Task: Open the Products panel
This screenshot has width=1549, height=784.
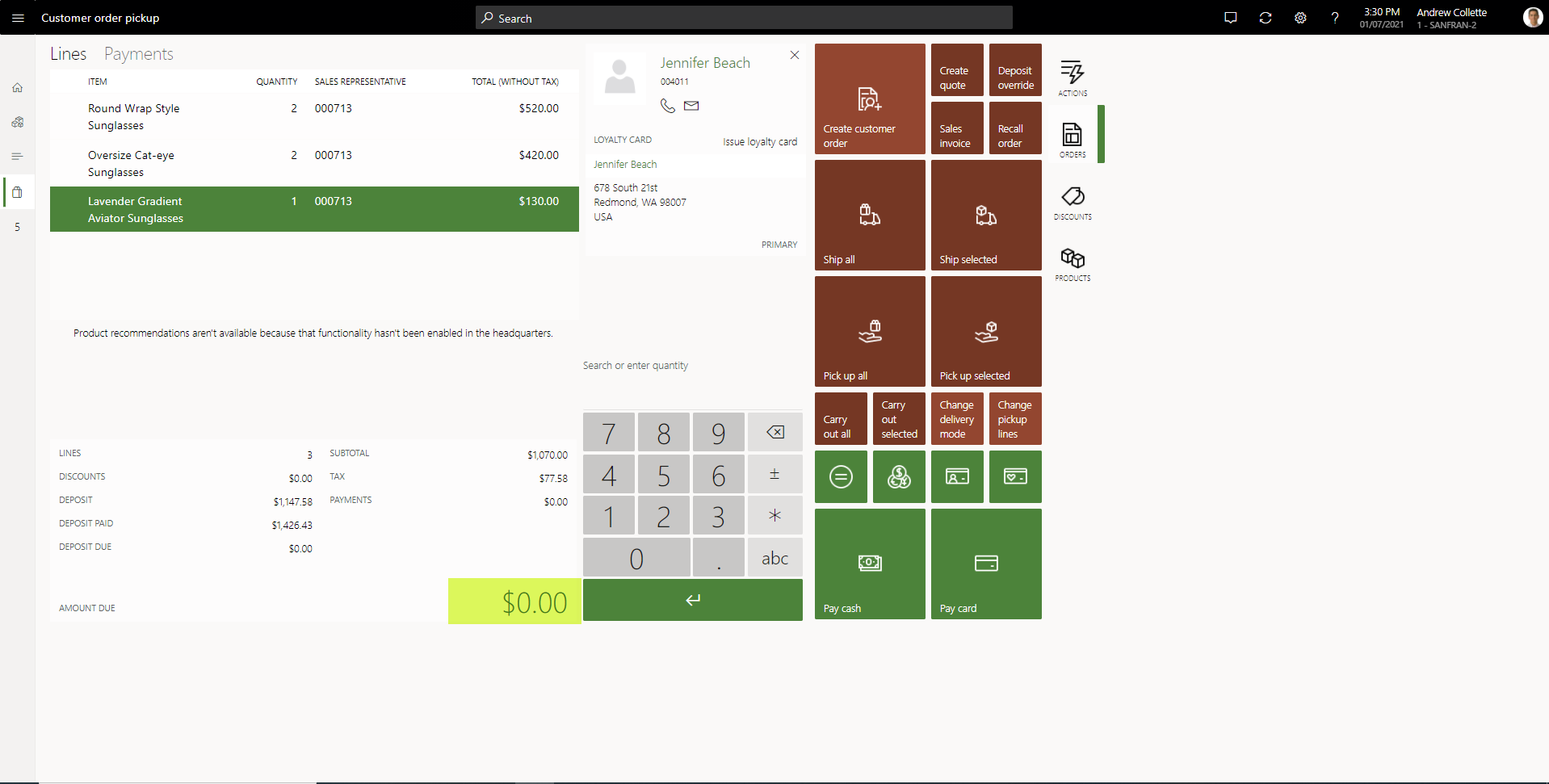Action: coord(1073,264)
